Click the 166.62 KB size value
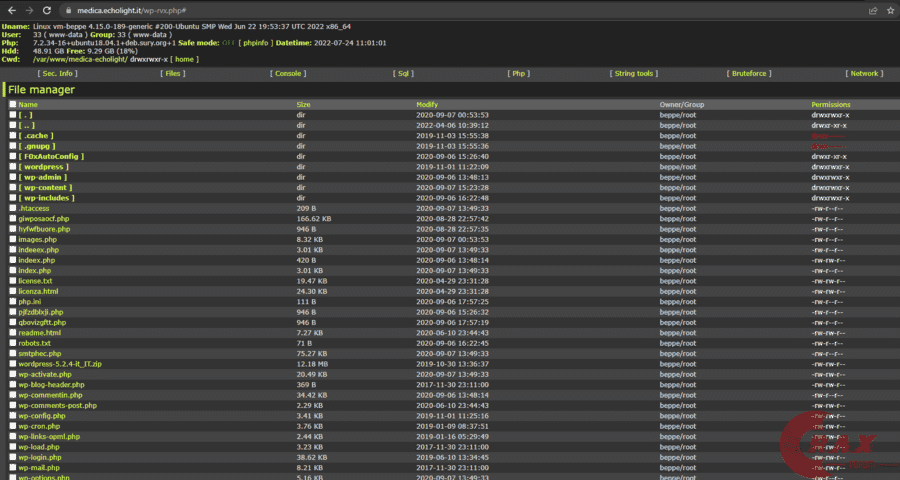The height and width of the screenshot is (480, 900). point(313,219)
